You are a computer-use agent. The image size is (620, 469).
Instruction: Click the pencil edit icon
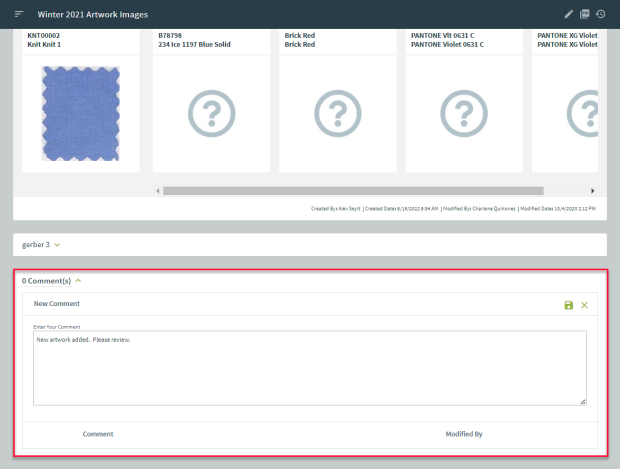(569, 14)
